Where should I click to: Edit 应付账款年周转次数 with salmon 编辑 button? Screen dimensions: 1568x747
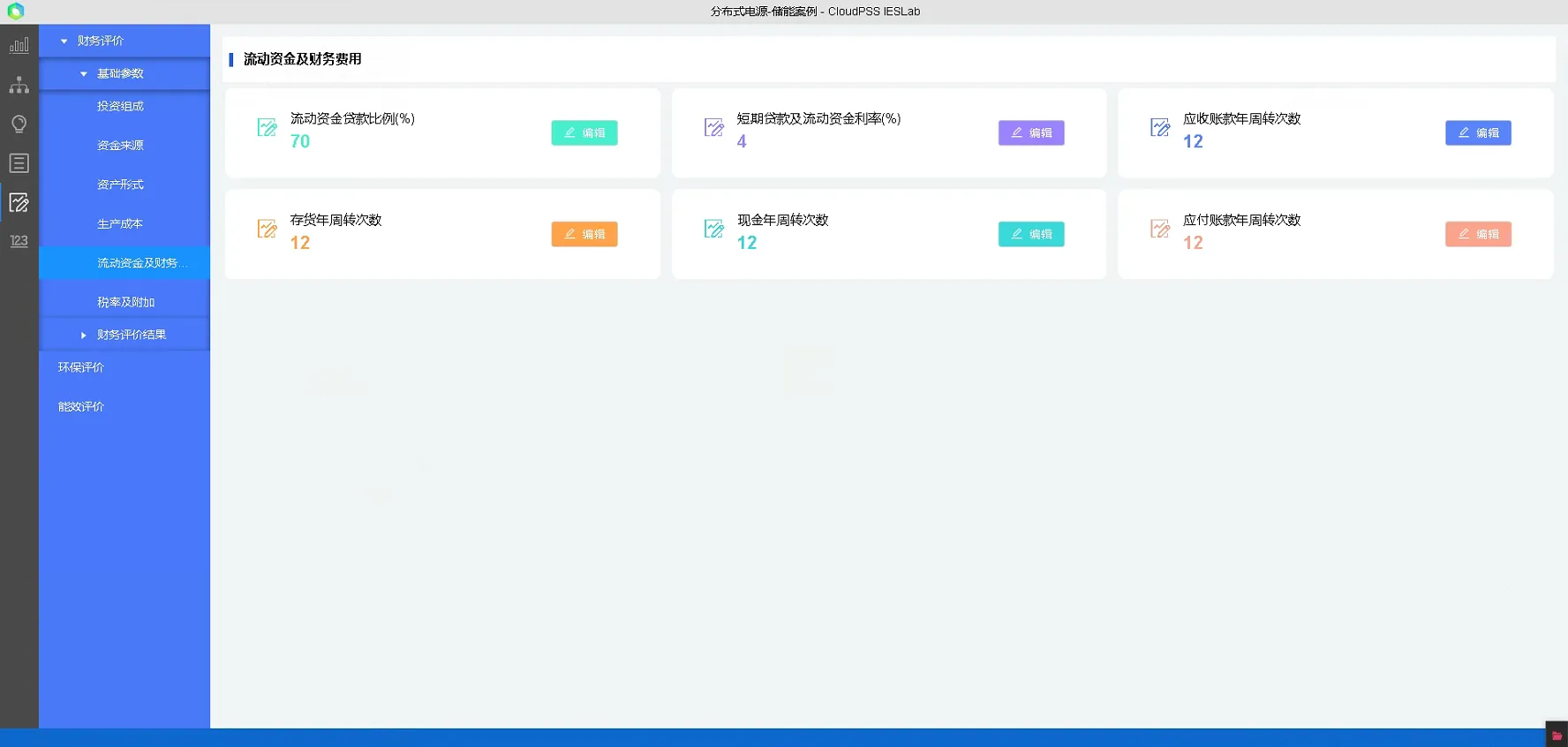click(1478, 234)
